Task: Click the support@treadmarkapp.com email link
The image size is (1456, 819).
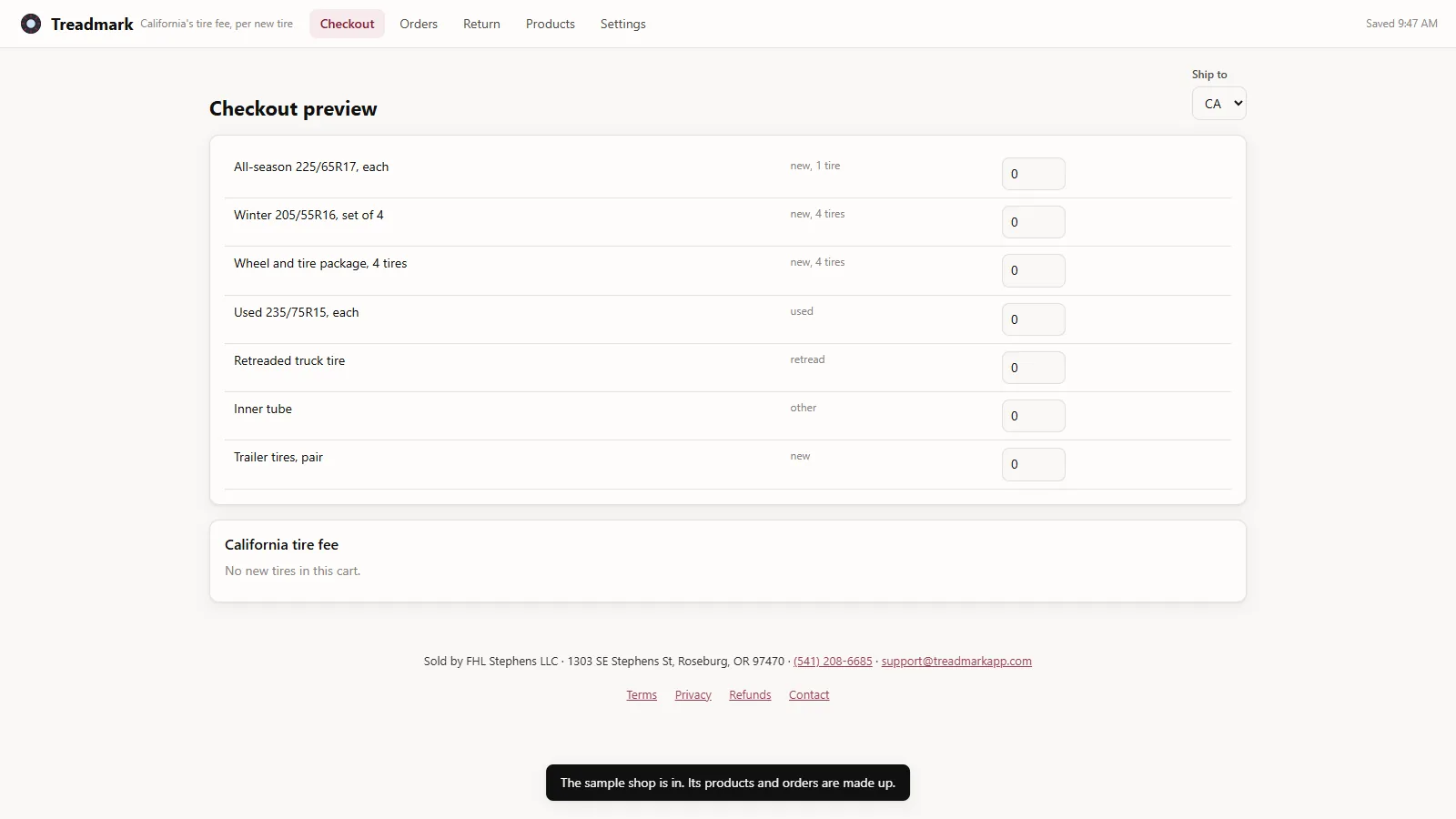Action: [x=956, y=662]
